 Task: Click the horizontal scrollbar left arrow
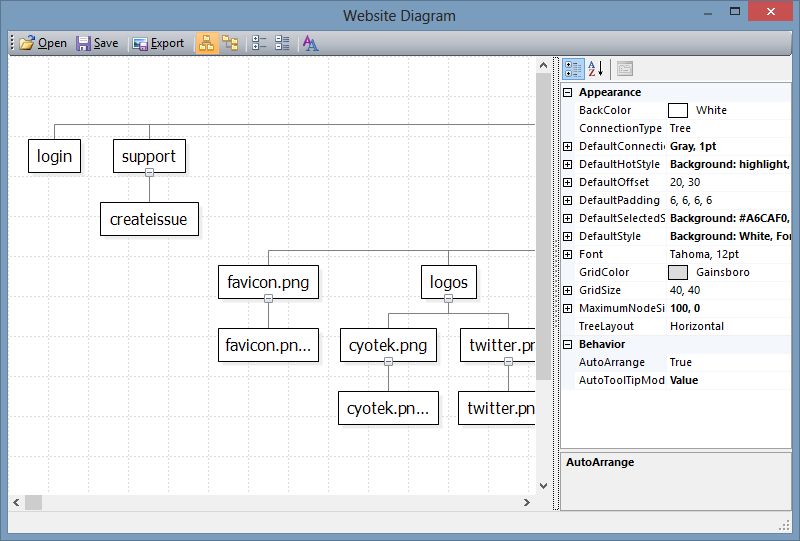[16, 503]
